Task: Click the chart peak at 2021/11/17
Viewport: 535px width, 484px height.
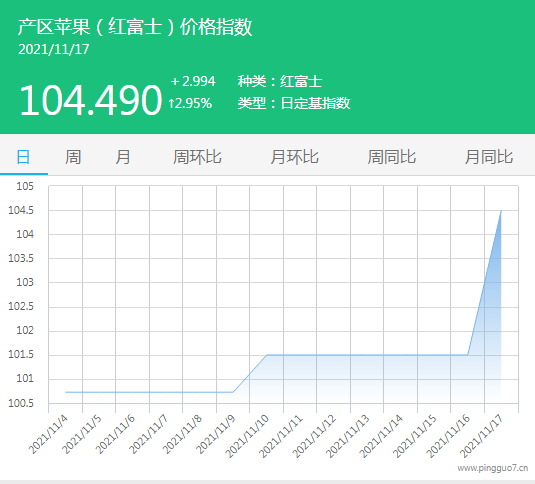Action: (x=501, y=211)
